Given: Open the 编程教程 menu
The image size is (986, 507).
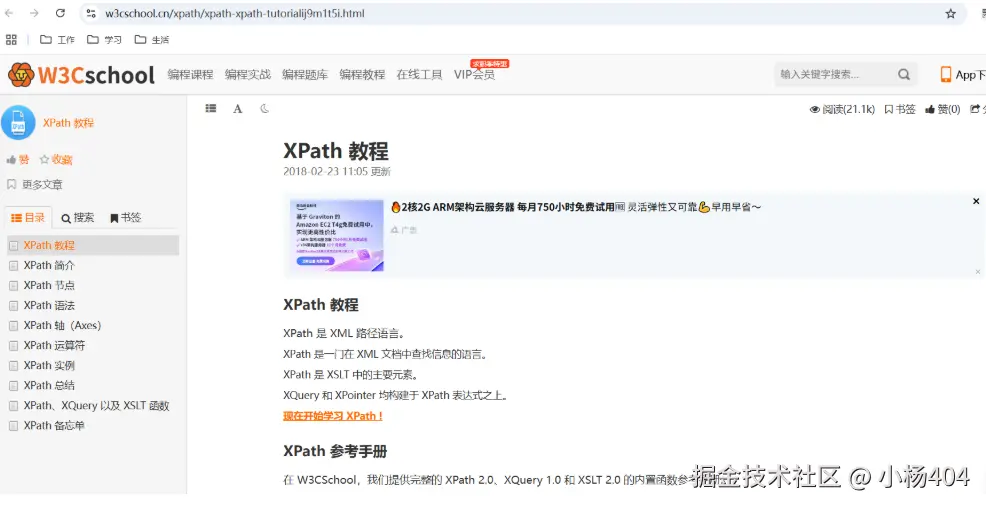Looking at the screenshot, I should click(362, 74).
